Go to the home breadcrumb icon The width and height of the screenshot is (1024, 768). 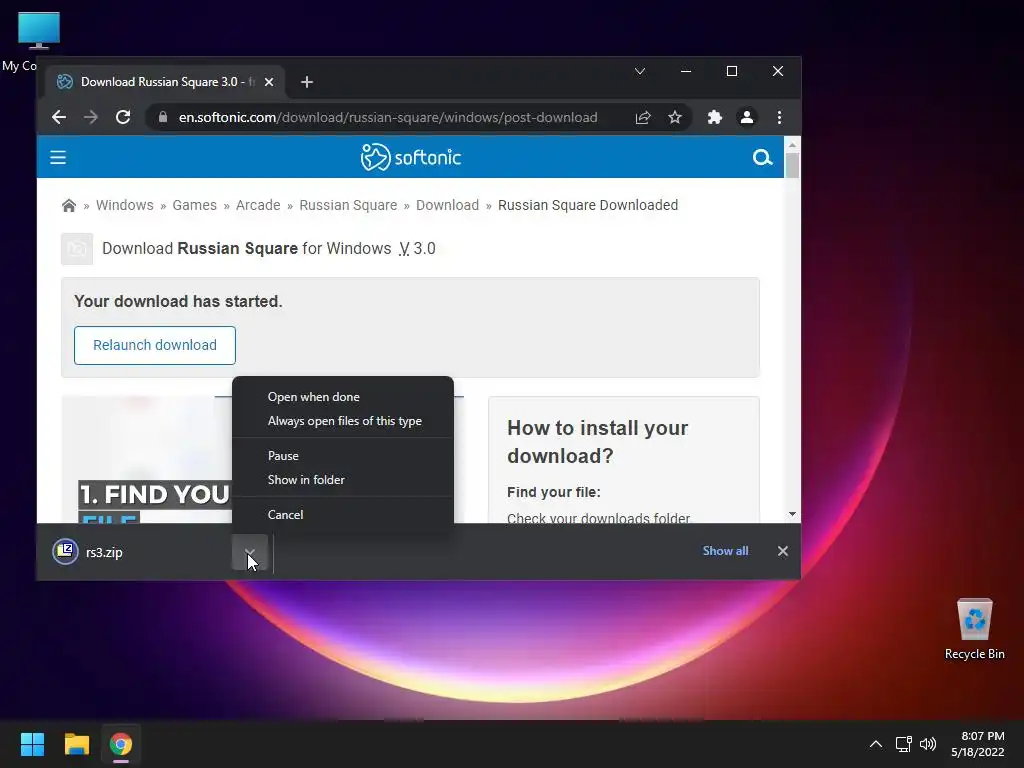pyautogui.click(x=69, y=206)
